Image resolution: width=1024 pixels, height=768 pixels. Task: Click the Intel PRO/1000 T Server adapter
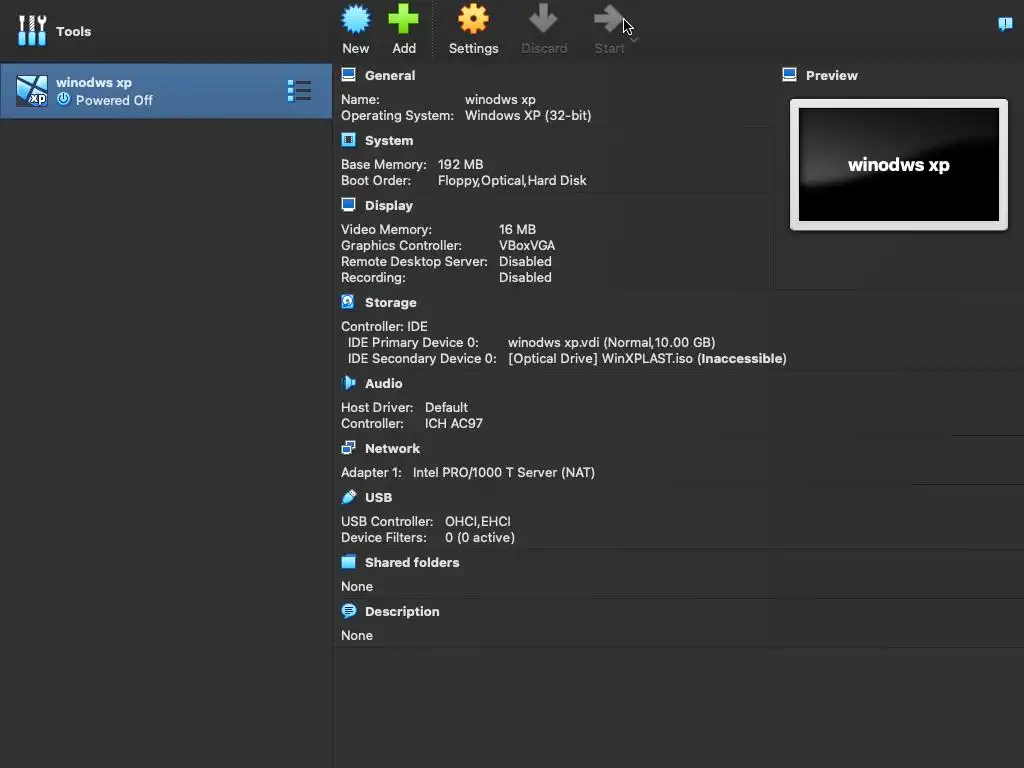(504, 472)
